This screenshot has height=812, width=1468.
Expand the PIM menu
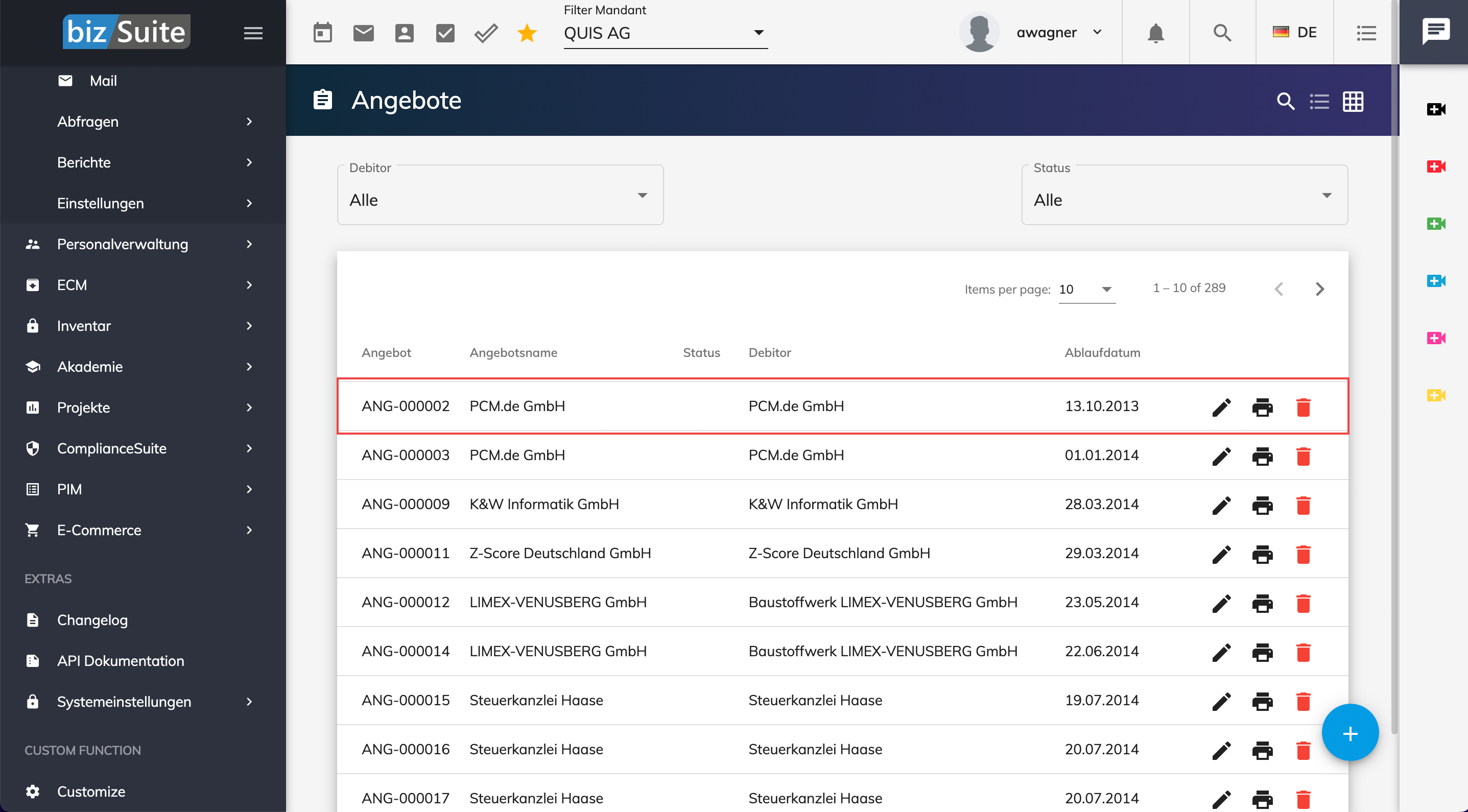click(143, 489)
